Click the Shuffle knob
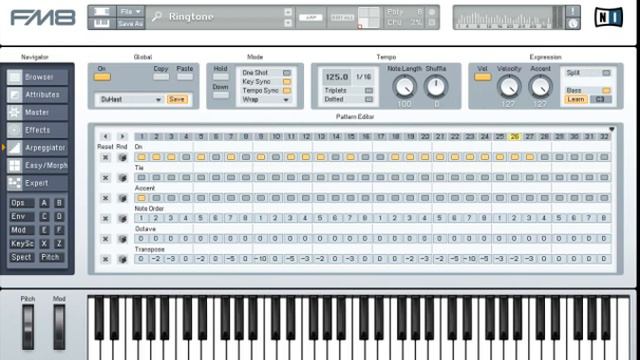The height and width of the screenshot is (360, 640). (x=436, y=87)
